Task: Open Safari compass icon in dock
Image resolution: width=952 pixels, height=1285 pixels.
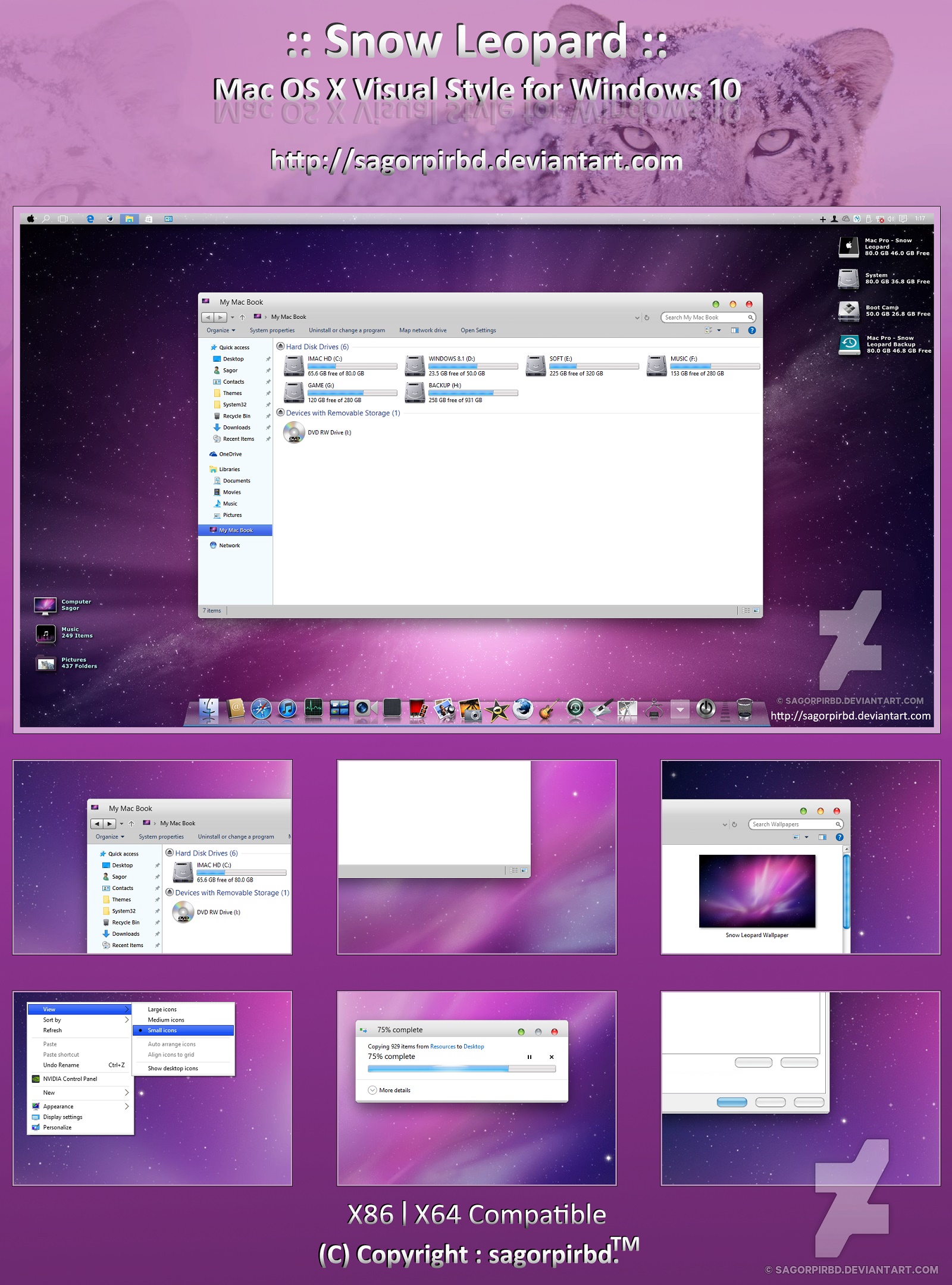Action: point(261,709)
